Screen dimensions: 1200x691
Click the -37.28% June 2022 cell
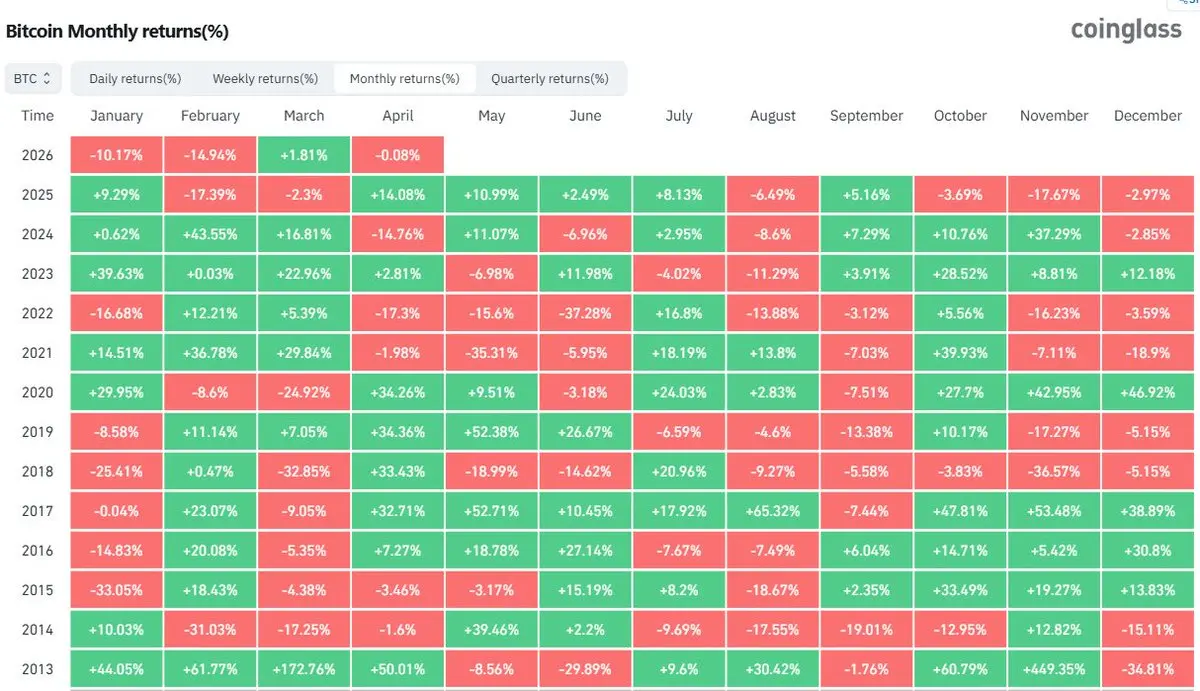coord(585,313)
